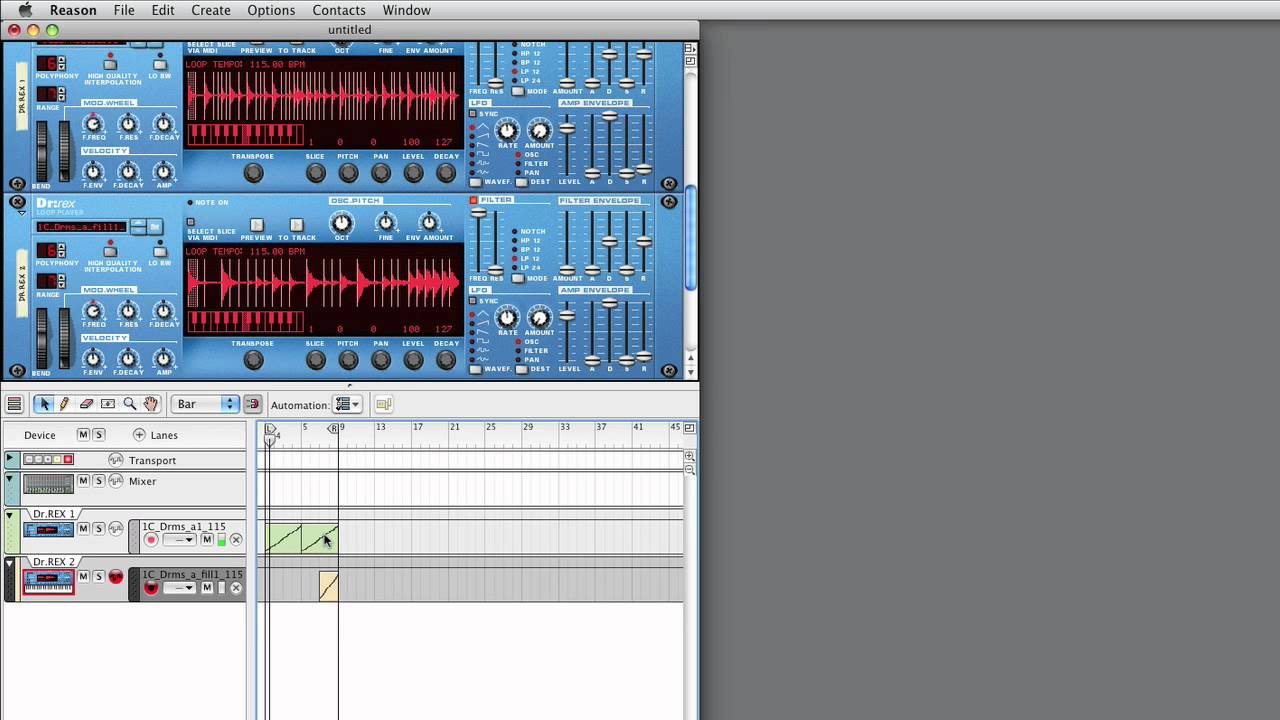Open the Contacts menu

pyautogui.click(x=339, y=10)
